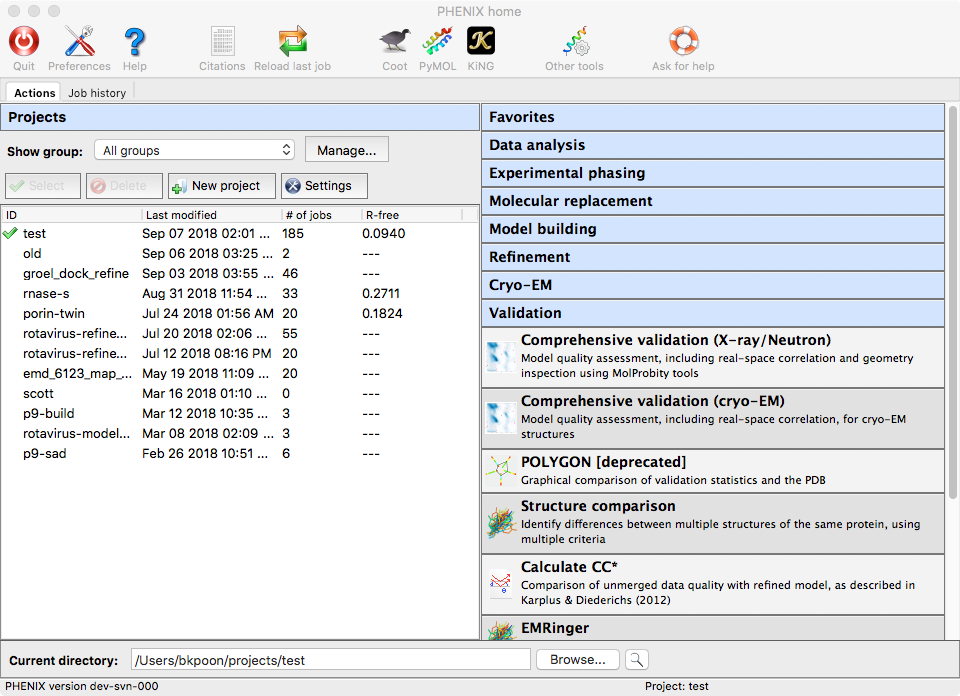Click the New project button
Viewport: 960px width, 696px height.
click(222, 186)
